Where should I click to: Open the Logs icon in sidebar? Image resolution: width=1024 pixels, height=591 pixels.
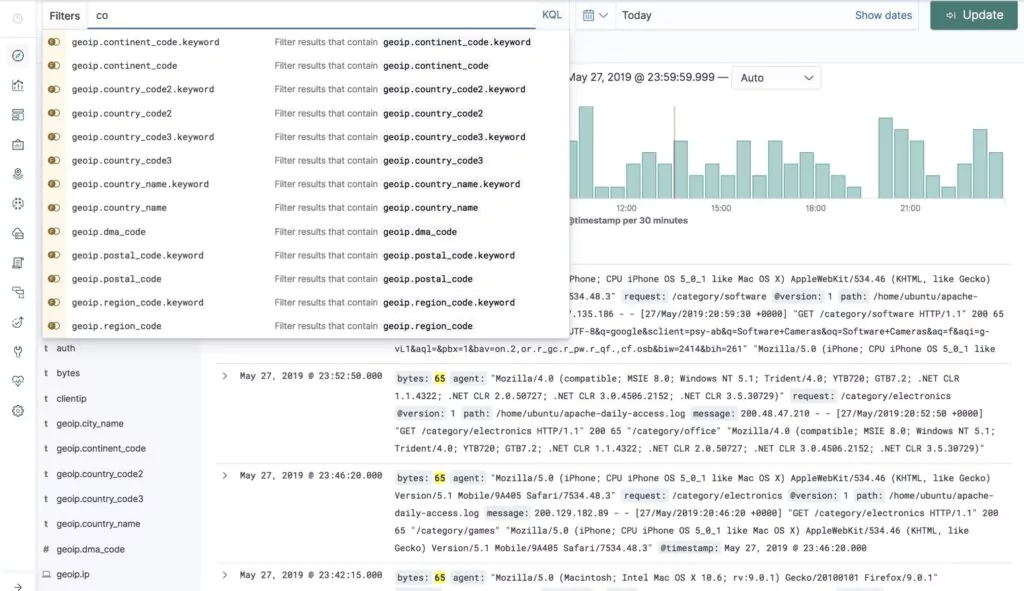coord(18,263)
